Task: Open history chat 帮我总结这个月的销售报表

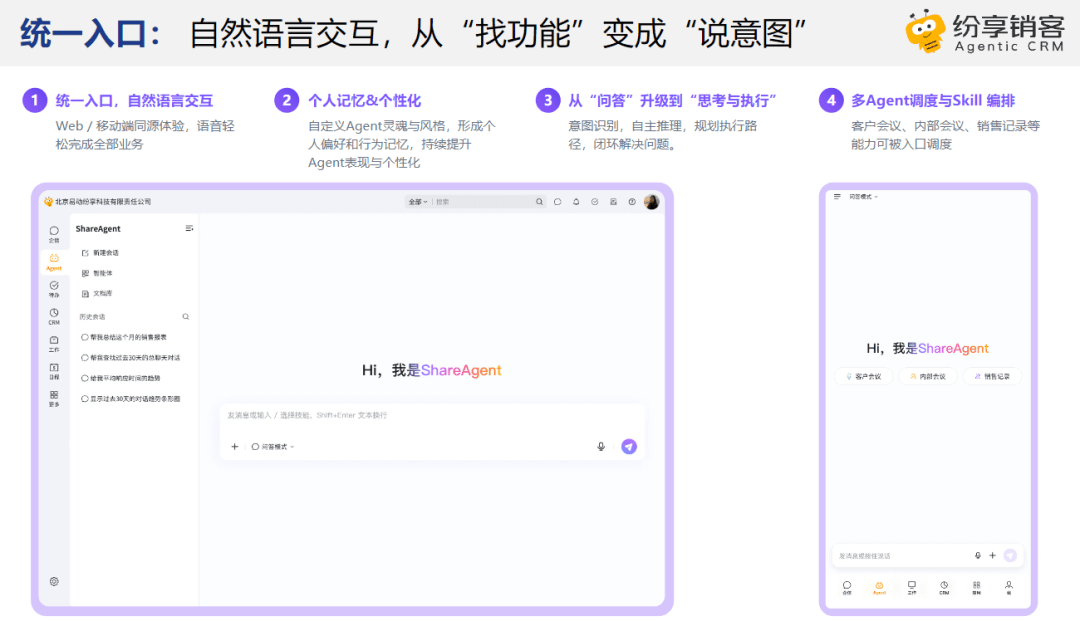Action: pyautogui.click(x=124, y=337)
